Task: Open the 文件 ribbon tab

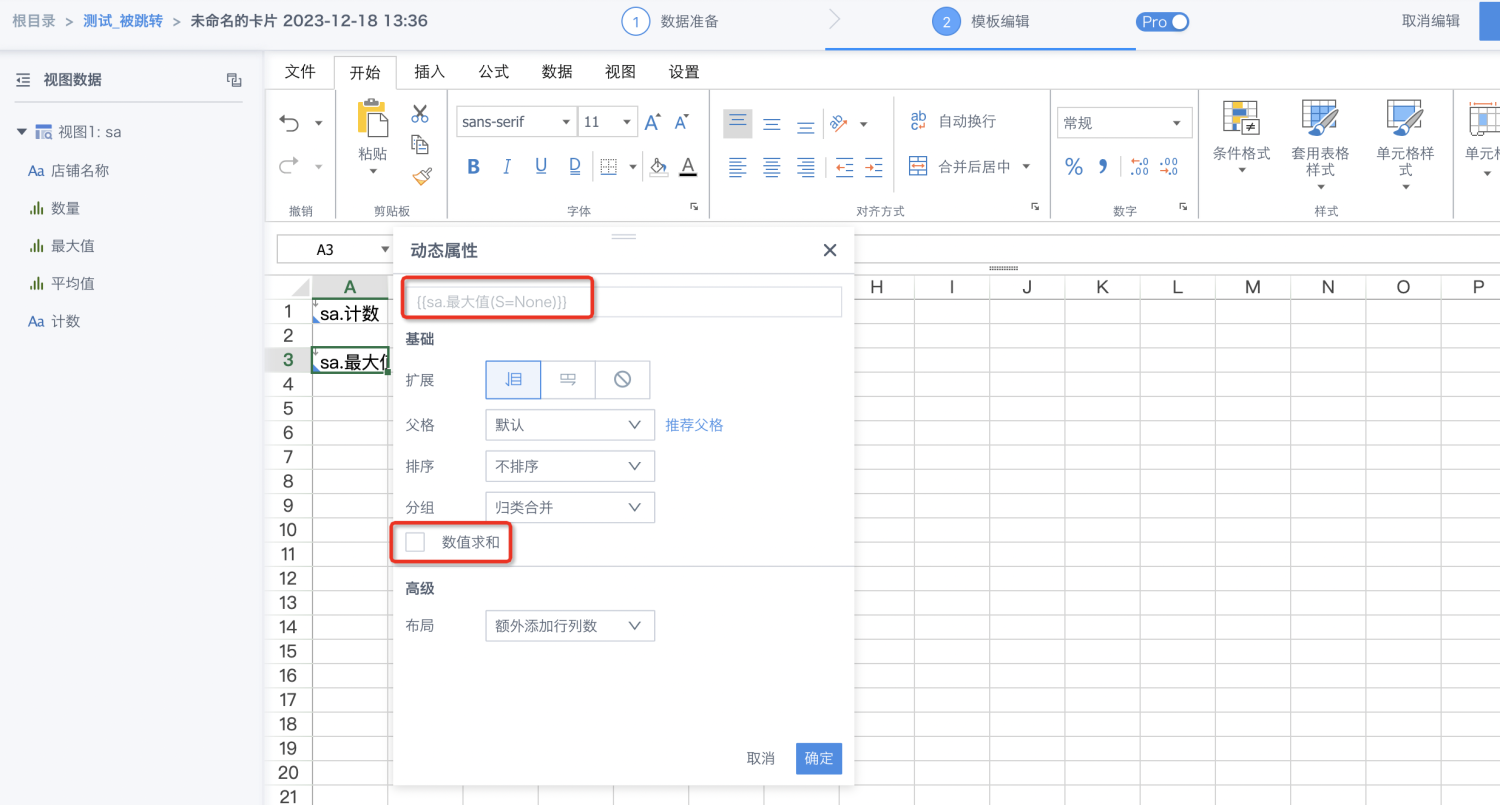Action: [x=300, y=72]
